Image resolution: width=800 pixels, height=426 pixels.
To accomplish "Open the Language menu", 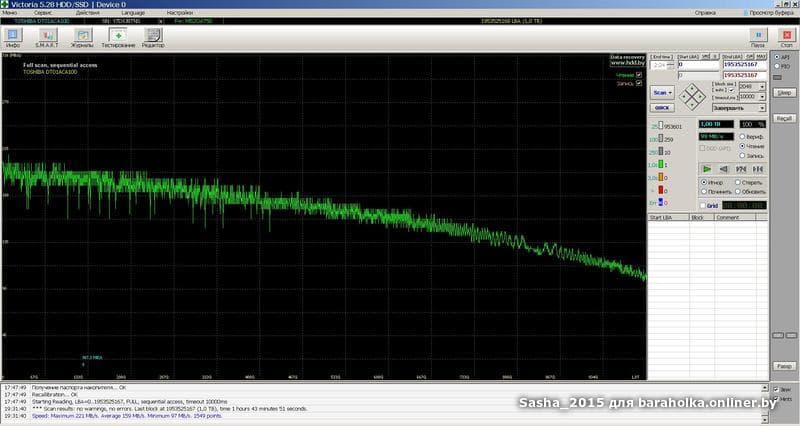I will point(133,13).
